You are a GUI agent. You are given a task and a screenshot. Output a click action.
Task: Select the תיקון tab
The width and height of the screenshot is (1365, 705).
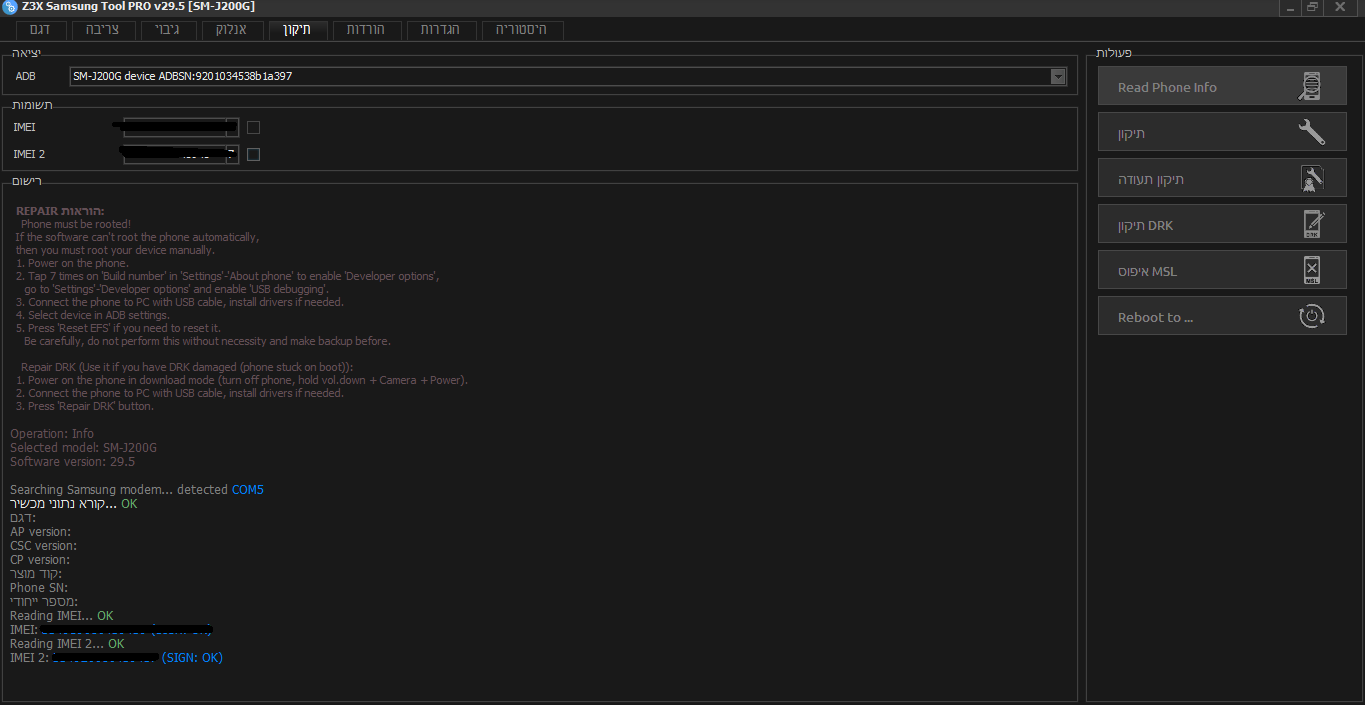pyautogui.click(x=297, y=30)
